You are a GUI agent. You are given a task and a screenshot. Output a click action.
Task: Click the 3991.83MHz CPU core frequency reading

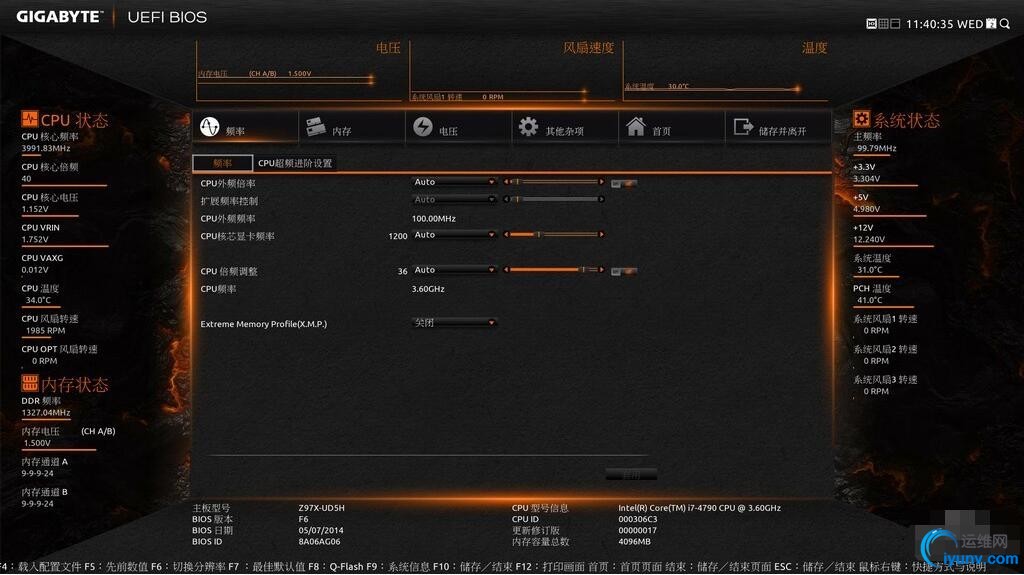point(46,148)
